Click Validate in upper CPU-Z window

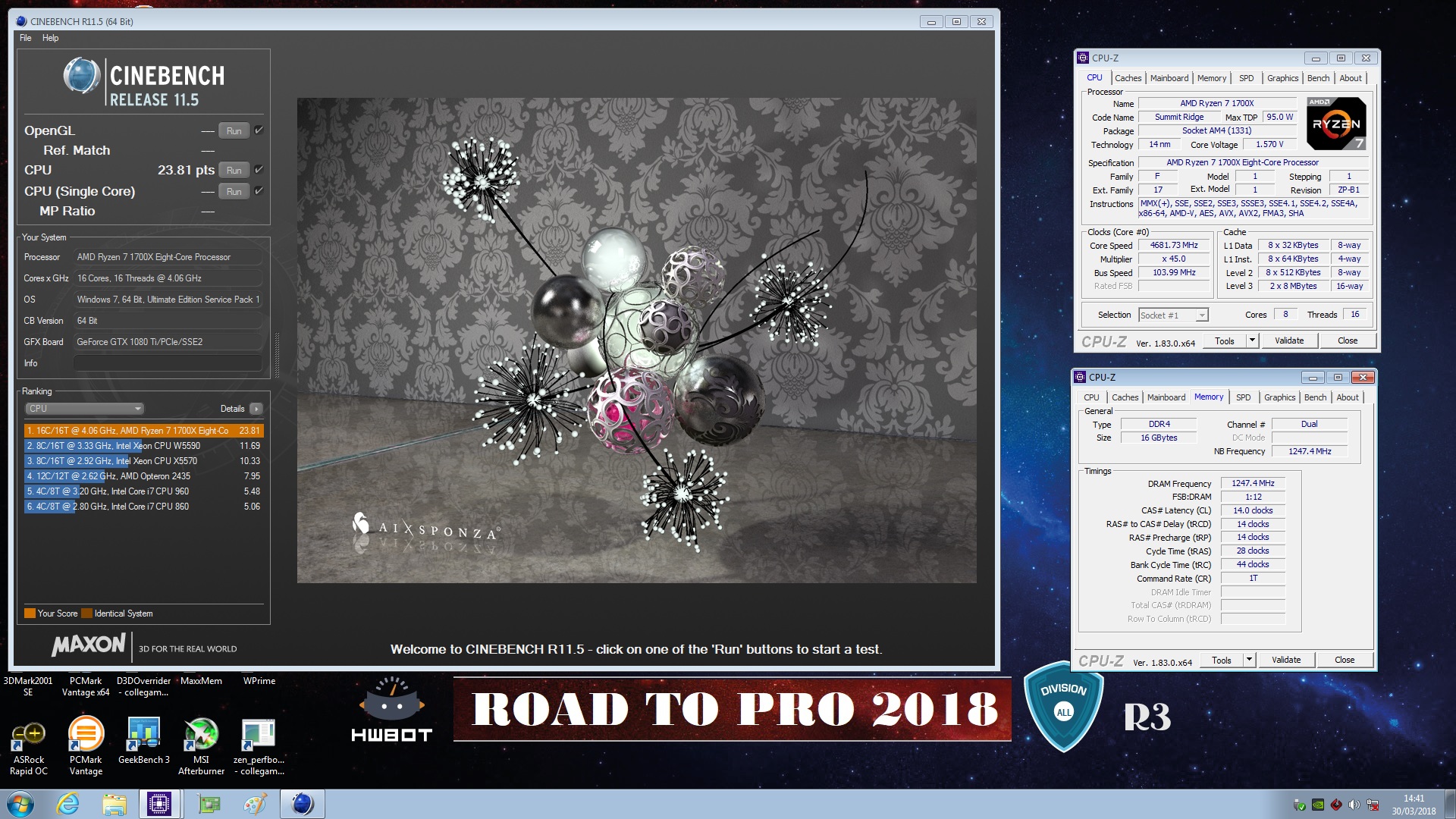tap(1289, 340)
